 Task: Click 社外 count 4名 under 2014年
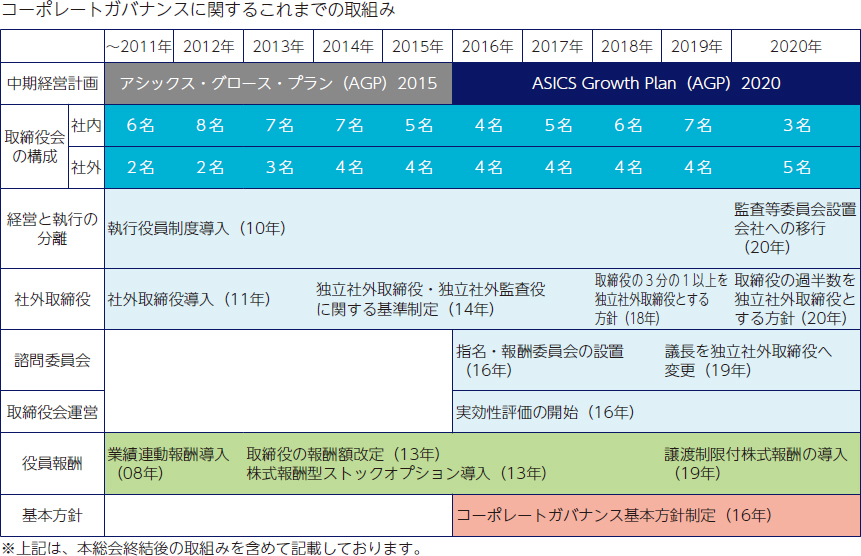pyautogui.click(x=349, y=167)
